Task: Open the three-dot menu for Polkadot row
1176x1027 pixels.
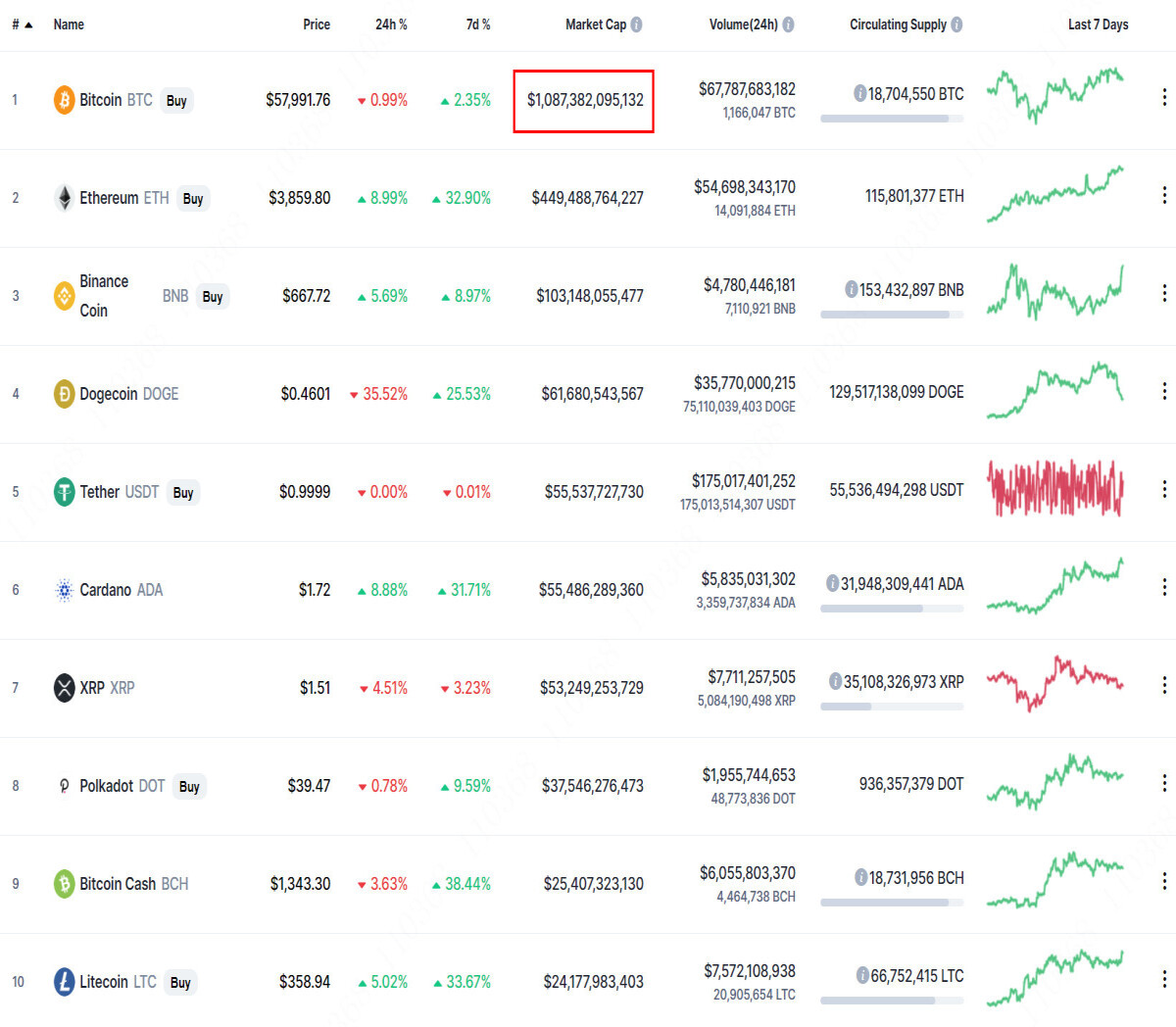Action: [1163, 783]
